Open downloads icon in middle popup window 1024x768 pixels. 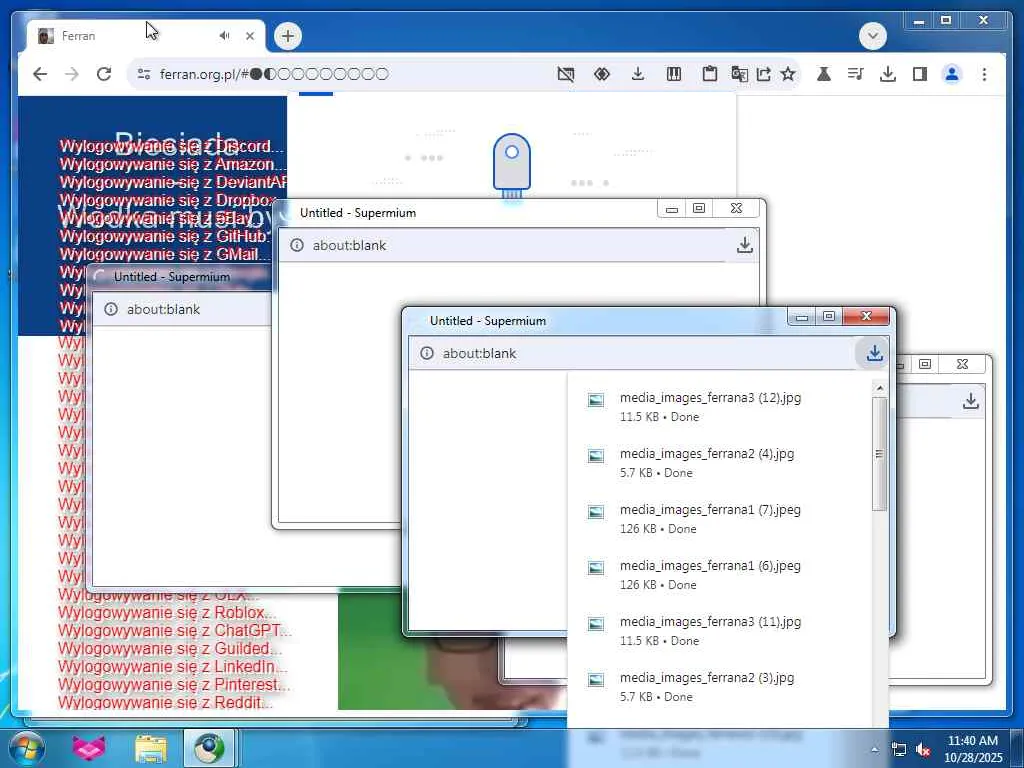pyautogui.click(x=744, y=246)
